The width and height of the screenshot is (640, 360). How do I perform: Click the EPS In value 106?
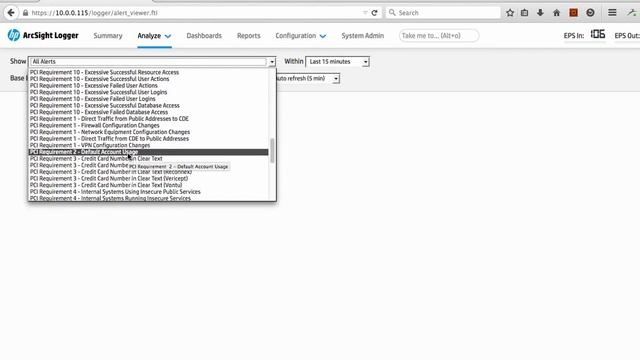(x=598, y=35)
